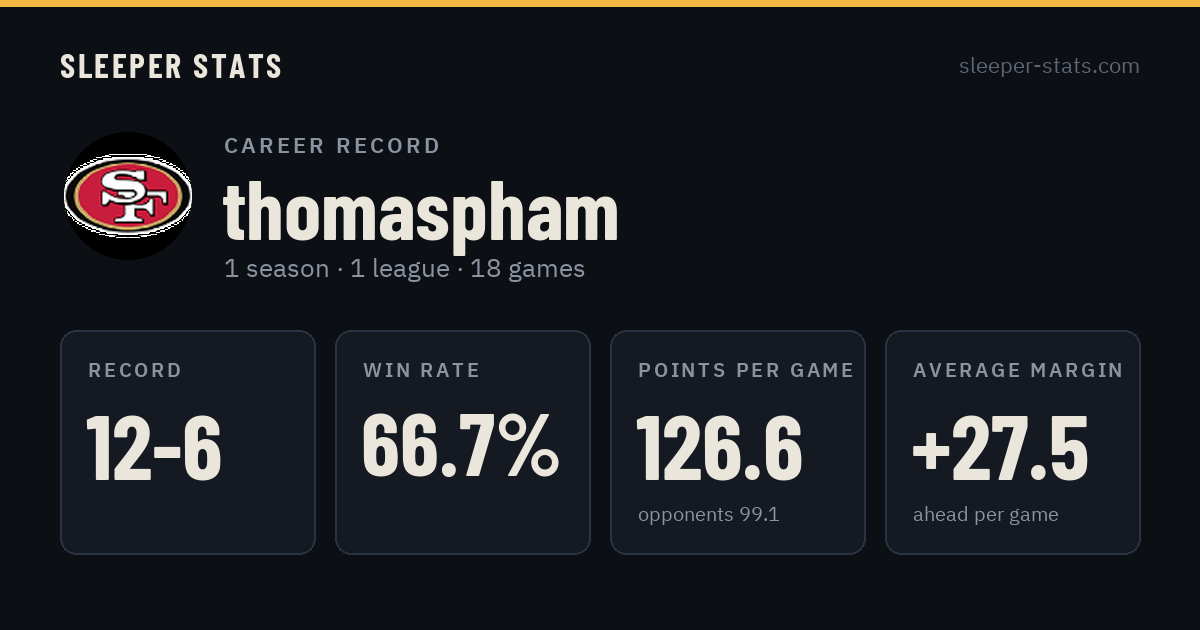This screenshot has height=630, width=1200.
Task: Click the yellow accent bar at top
Action: pyautogui.click(x=600, y=3)
